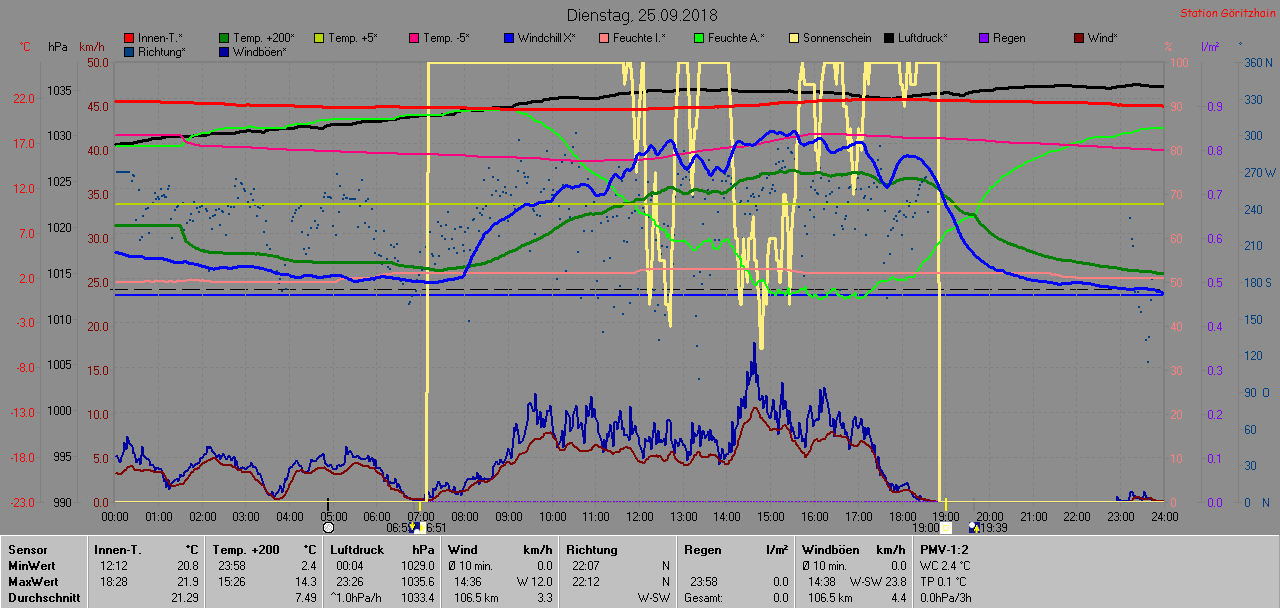This screenshot has height=608, width=1280.
Task: Click the Sensor table header
Action: click(26, 549)
